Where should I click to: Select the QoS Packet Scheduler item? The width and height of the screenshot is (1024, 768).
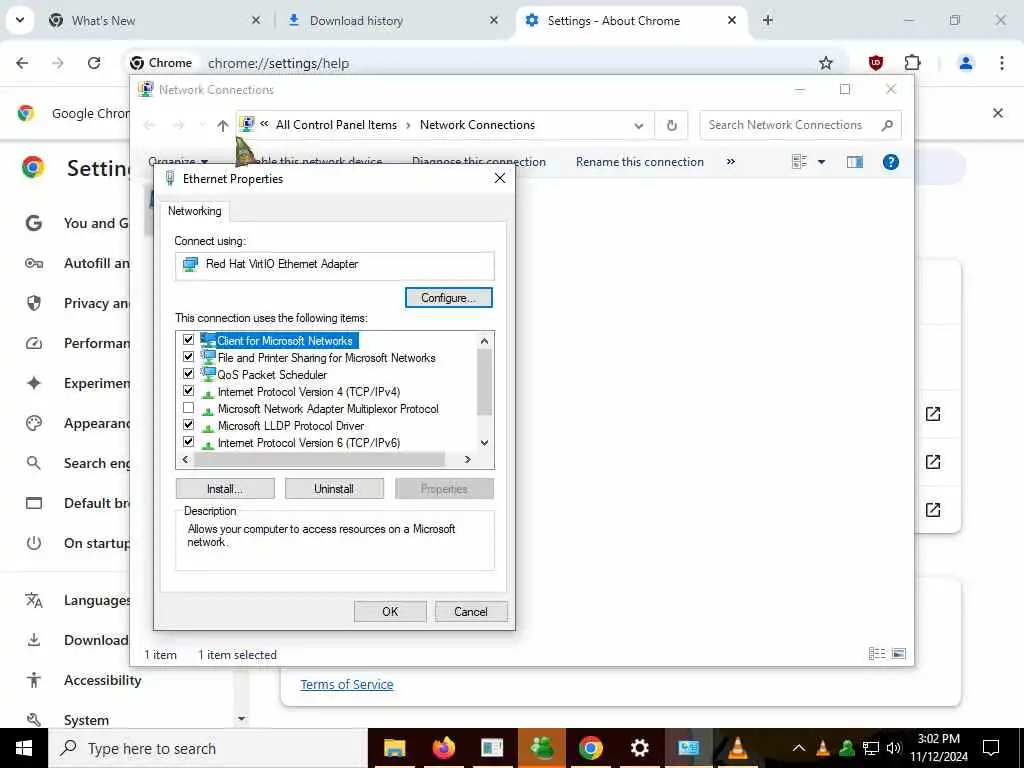click(272, 375)
